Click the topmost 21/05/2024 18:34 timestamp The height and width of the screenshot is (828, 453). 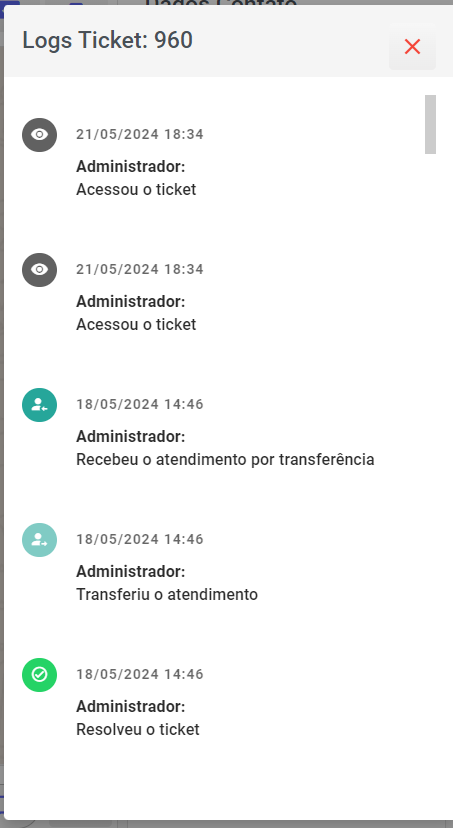point(140,134)
